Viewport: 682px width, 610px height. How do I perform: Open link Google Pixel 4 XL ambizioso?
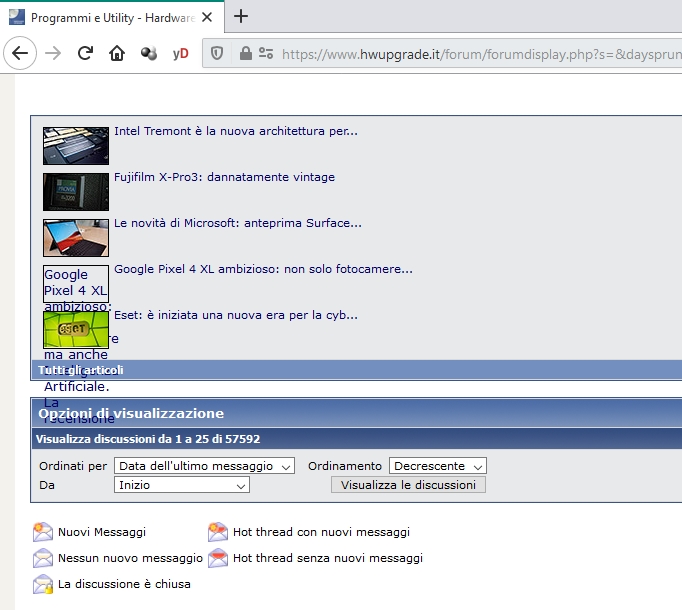[x=263, y=269]
